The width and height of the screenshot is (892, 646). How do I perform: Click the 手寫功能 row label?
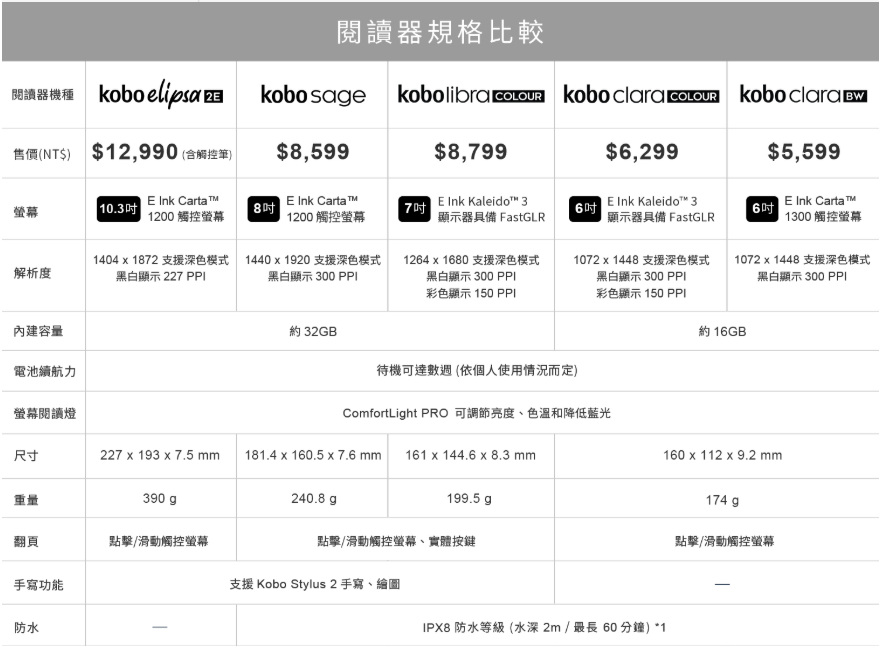coord(39,585)
